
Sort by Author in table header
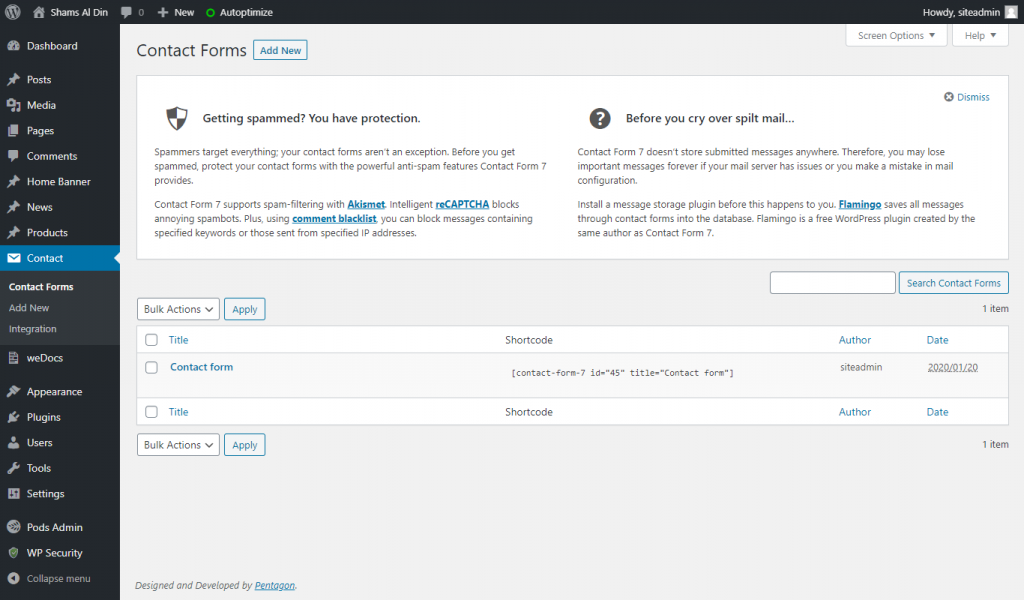pos(855,339)
